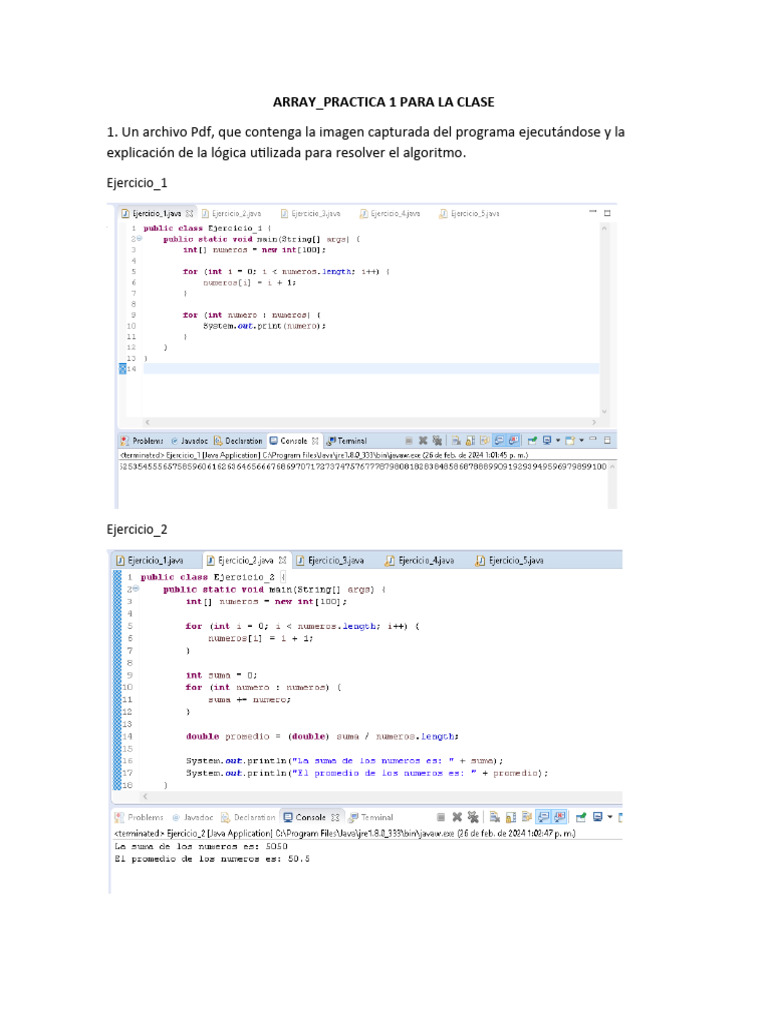Click Open Console icon in Ejercicio_1 console
Screen dimensions: 768x1024
570,441
